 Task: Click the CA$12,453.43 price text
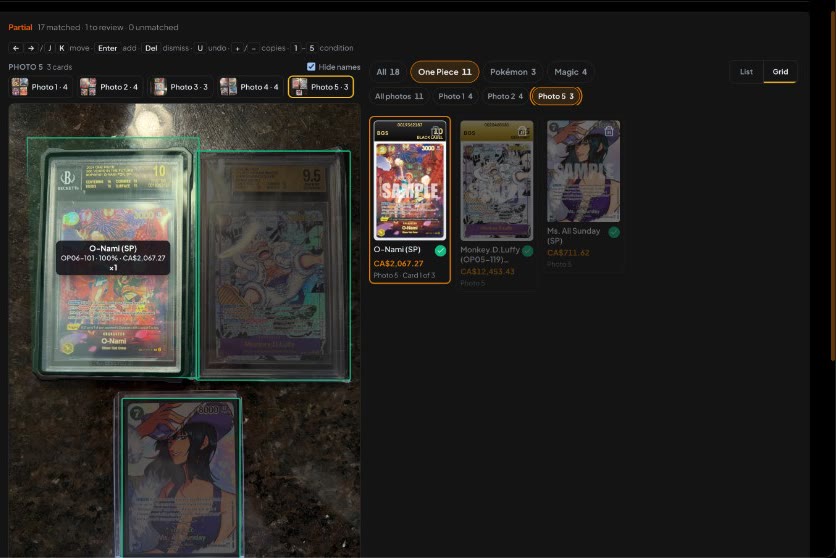tap(487, 272)
